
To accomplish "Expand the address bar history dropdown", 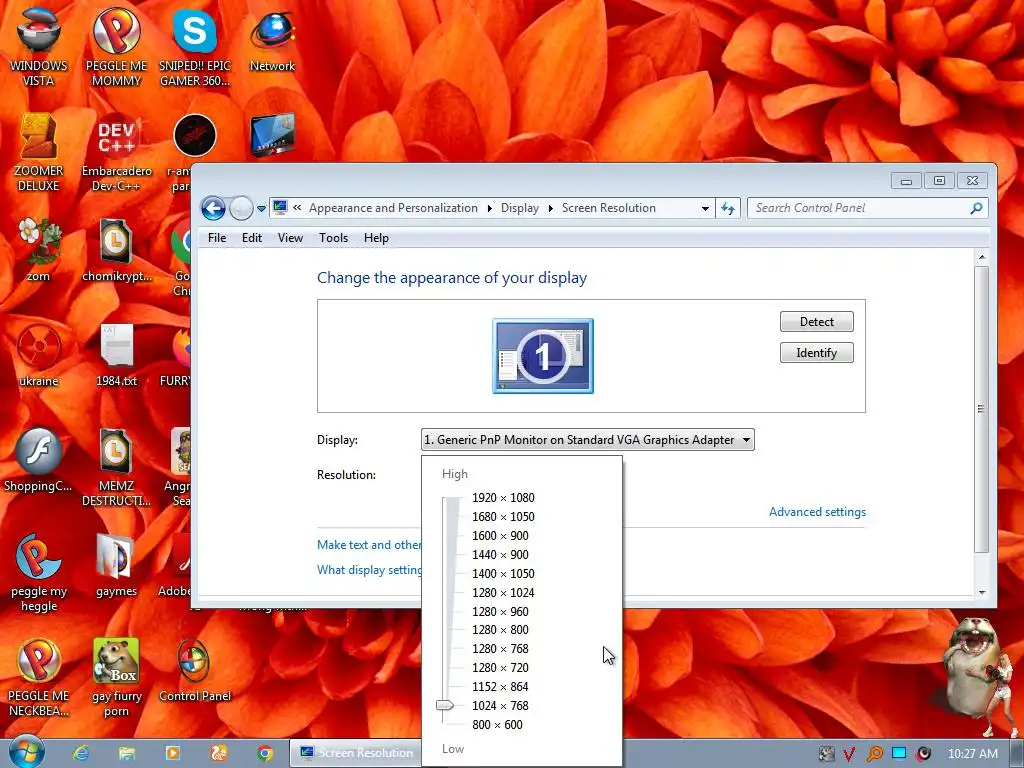I will click(x=705, y=208).
